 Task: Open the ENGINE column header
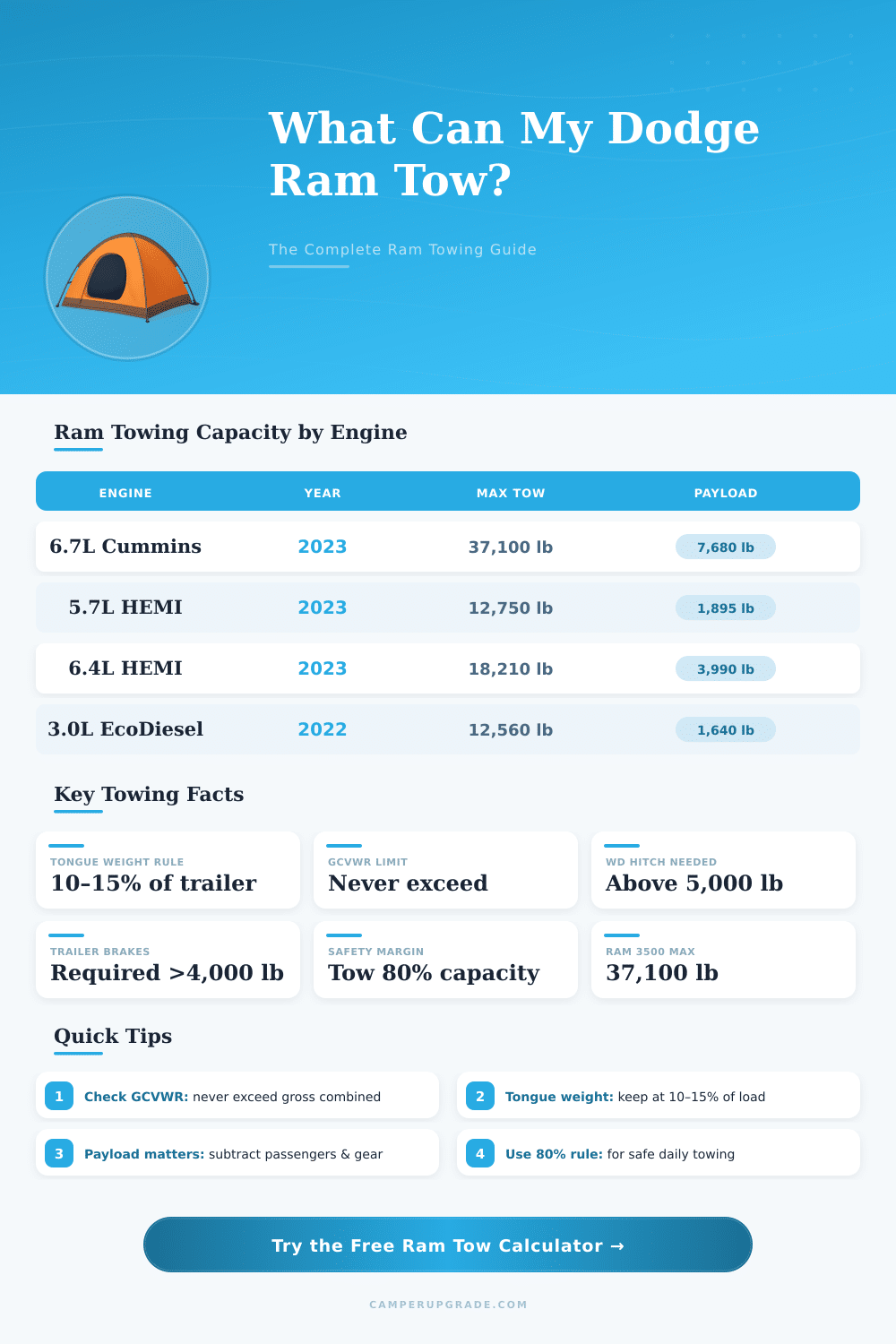[x=125, y=492]
